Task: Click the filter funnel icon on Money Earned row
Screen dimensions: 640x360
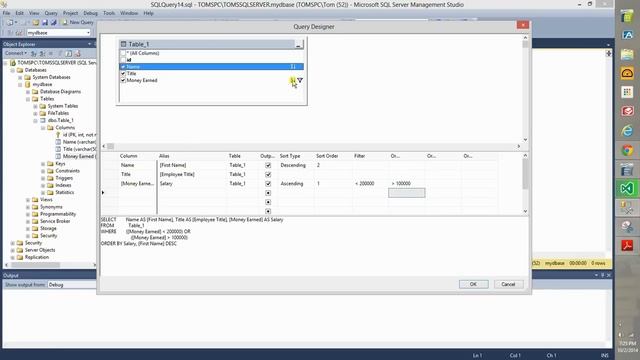Action: (300, 80)
